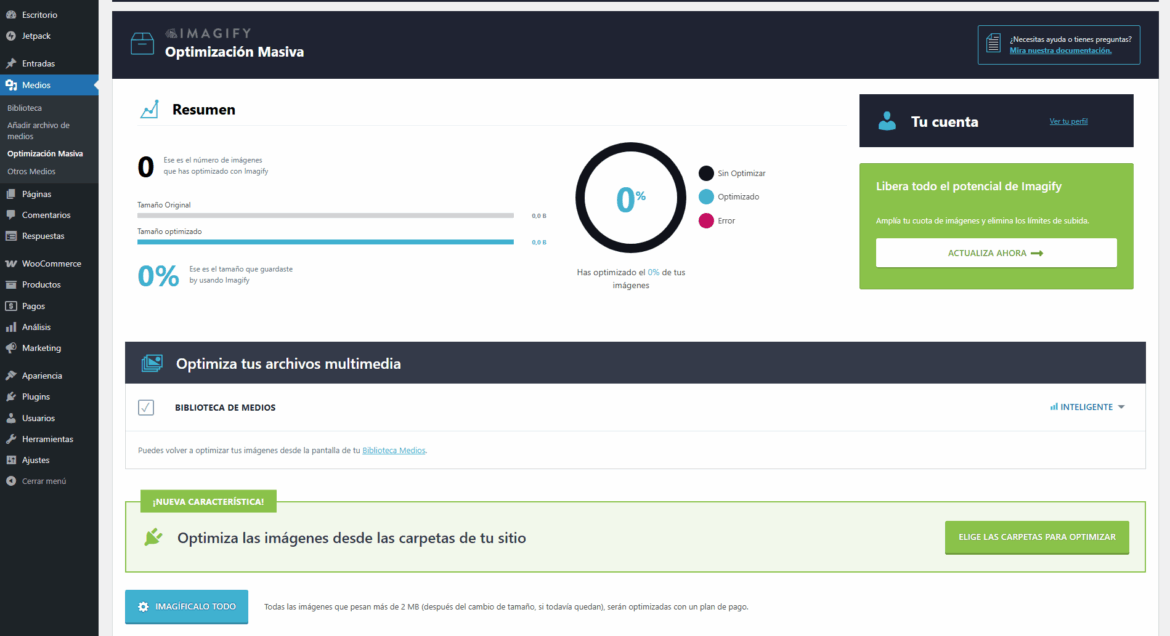Open Otros Medios submenu item
Screen dimensions: 1170x636
click(x=31, y=172)
